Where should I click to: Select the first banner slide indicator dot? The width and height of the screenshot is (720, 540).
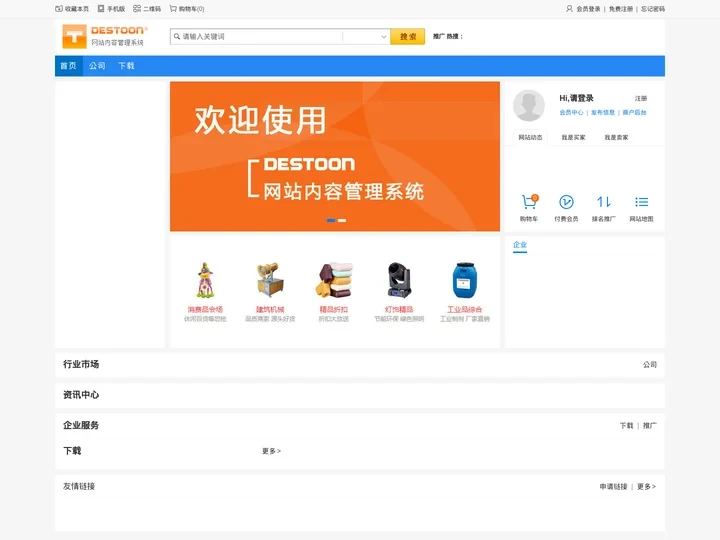331,220
